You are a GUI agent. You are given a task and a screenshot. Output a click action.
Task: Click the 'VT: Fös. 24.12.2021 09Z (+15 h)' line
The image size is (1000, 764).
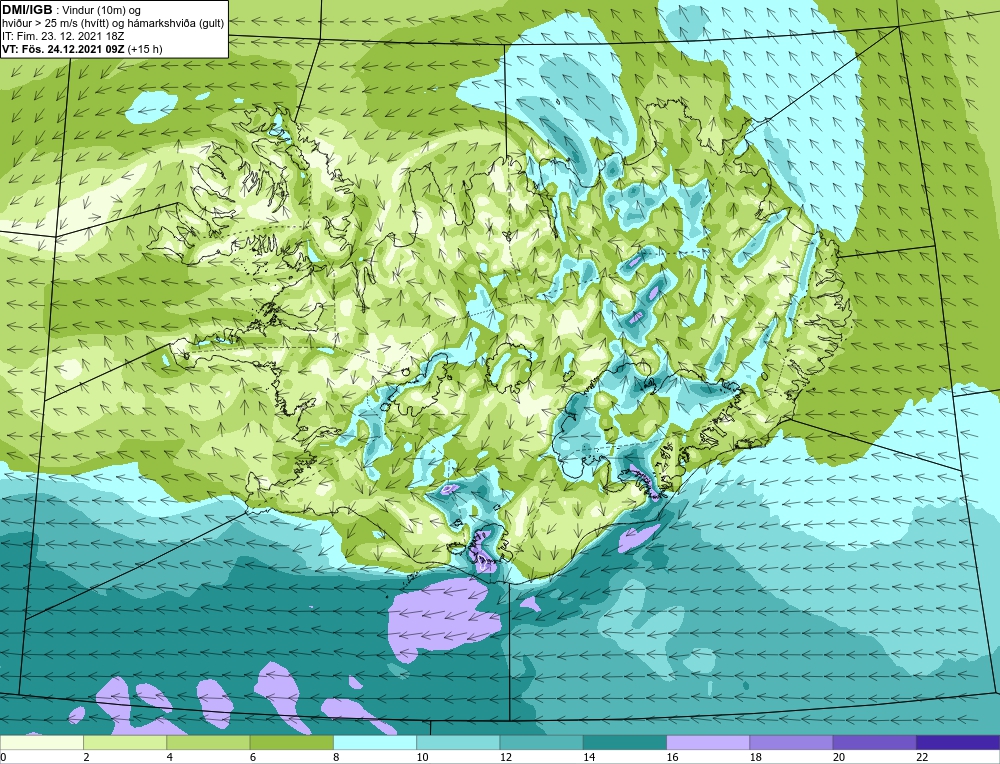click(82, 49)
